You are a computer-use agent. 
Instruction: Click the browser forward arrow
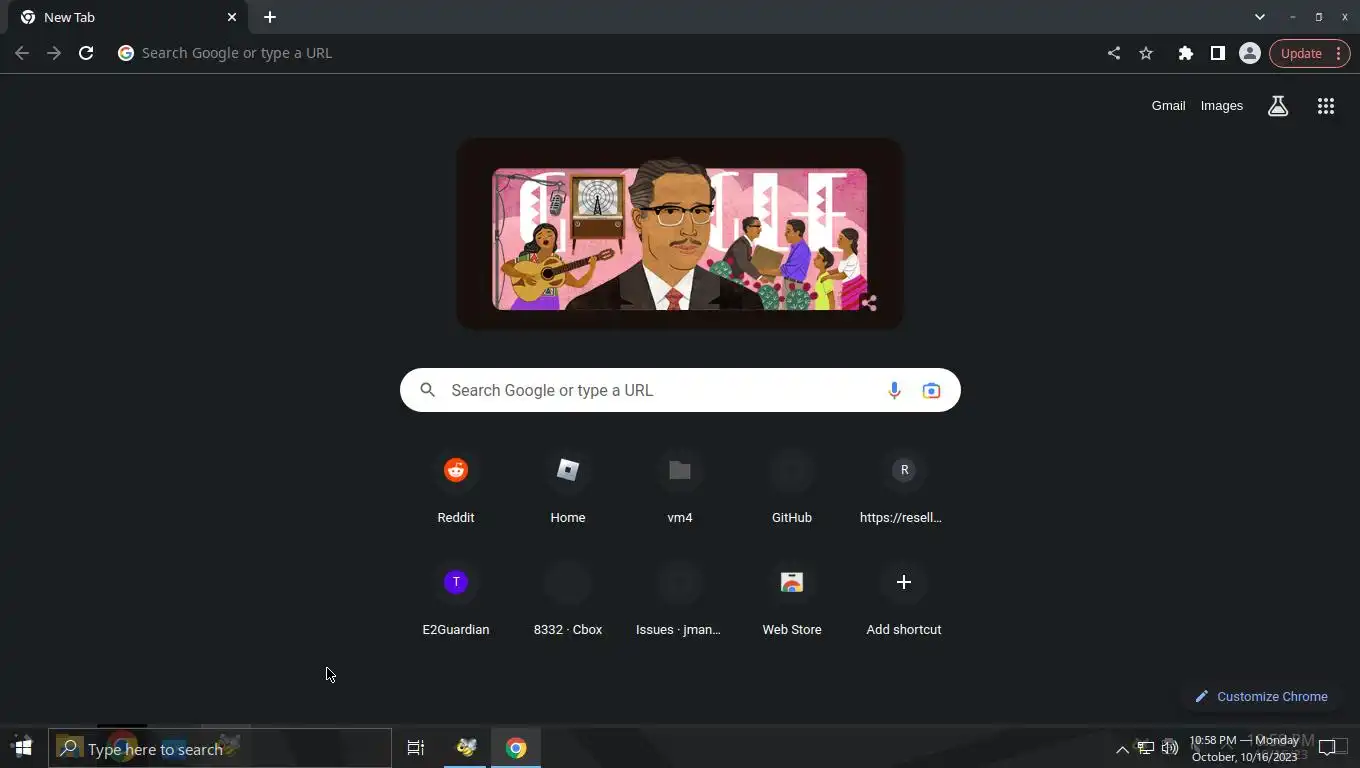tap(54, 53)
